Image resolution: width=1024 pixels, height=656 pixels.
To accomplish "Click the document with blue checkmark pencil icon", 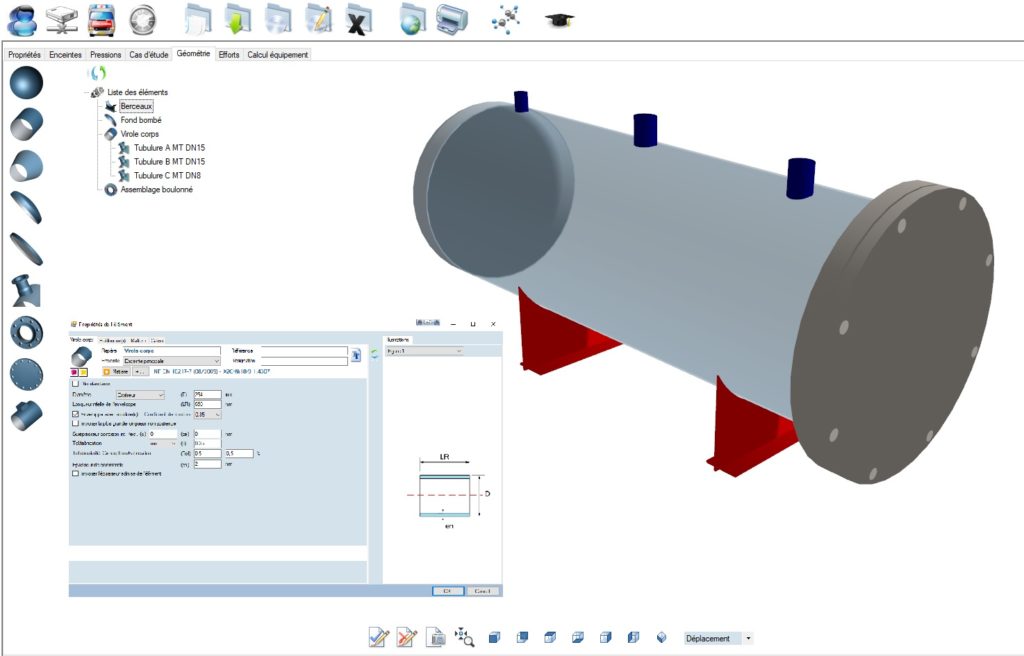I will pos(379,637).
